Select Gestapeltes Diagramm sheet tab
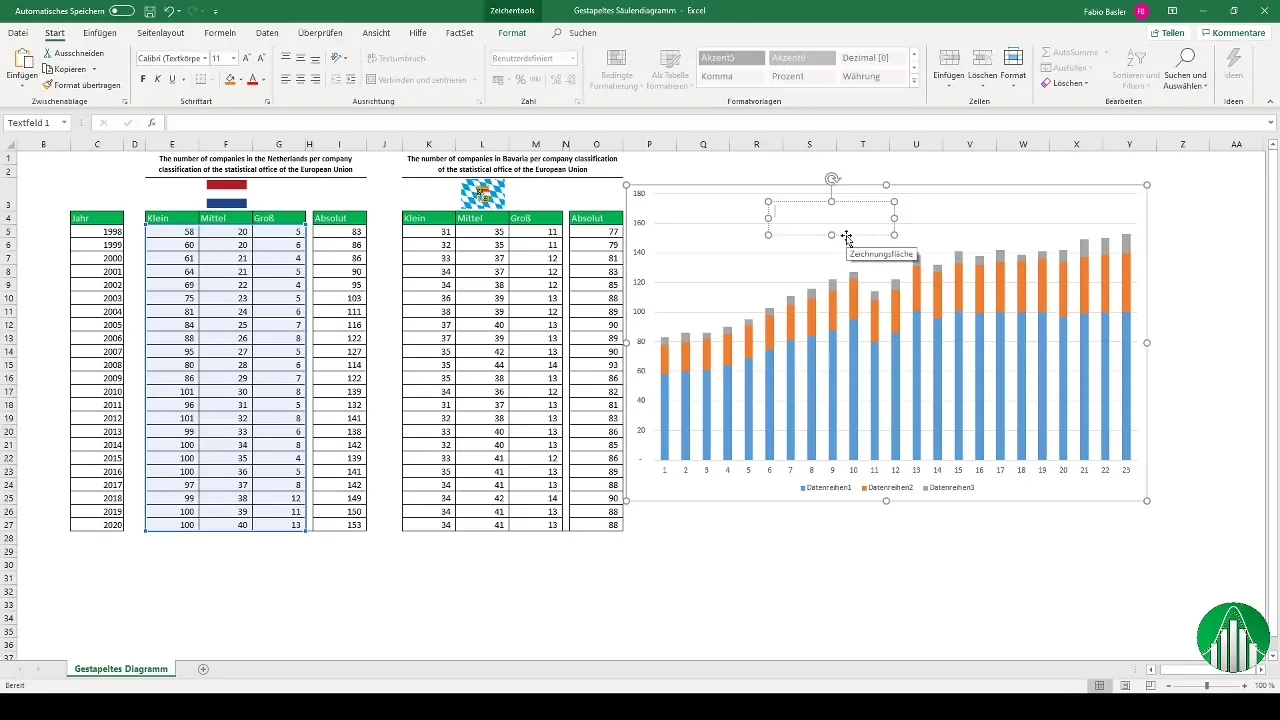The width and height of the screenshot is (1280, 720). click(121, 669)
